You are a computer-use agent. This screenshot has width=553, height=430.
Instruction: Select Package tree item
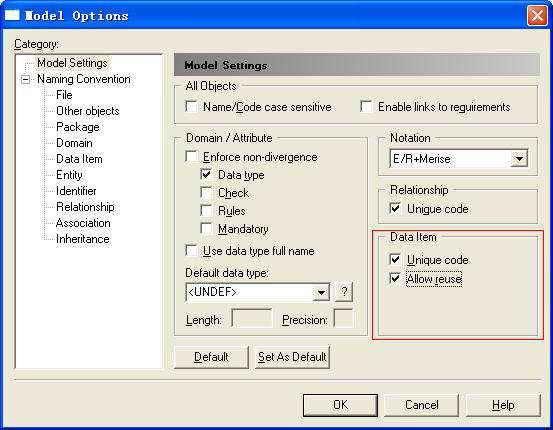pyautogui.click(x=78, y=127)
